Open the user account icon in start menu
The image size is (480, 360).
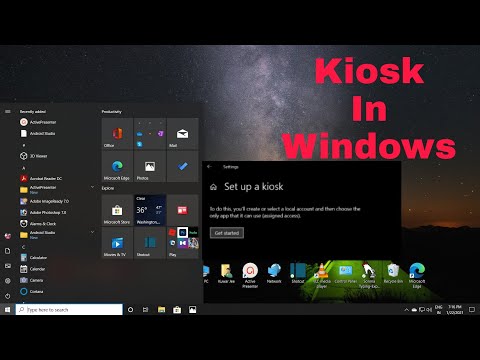(8, 236)
